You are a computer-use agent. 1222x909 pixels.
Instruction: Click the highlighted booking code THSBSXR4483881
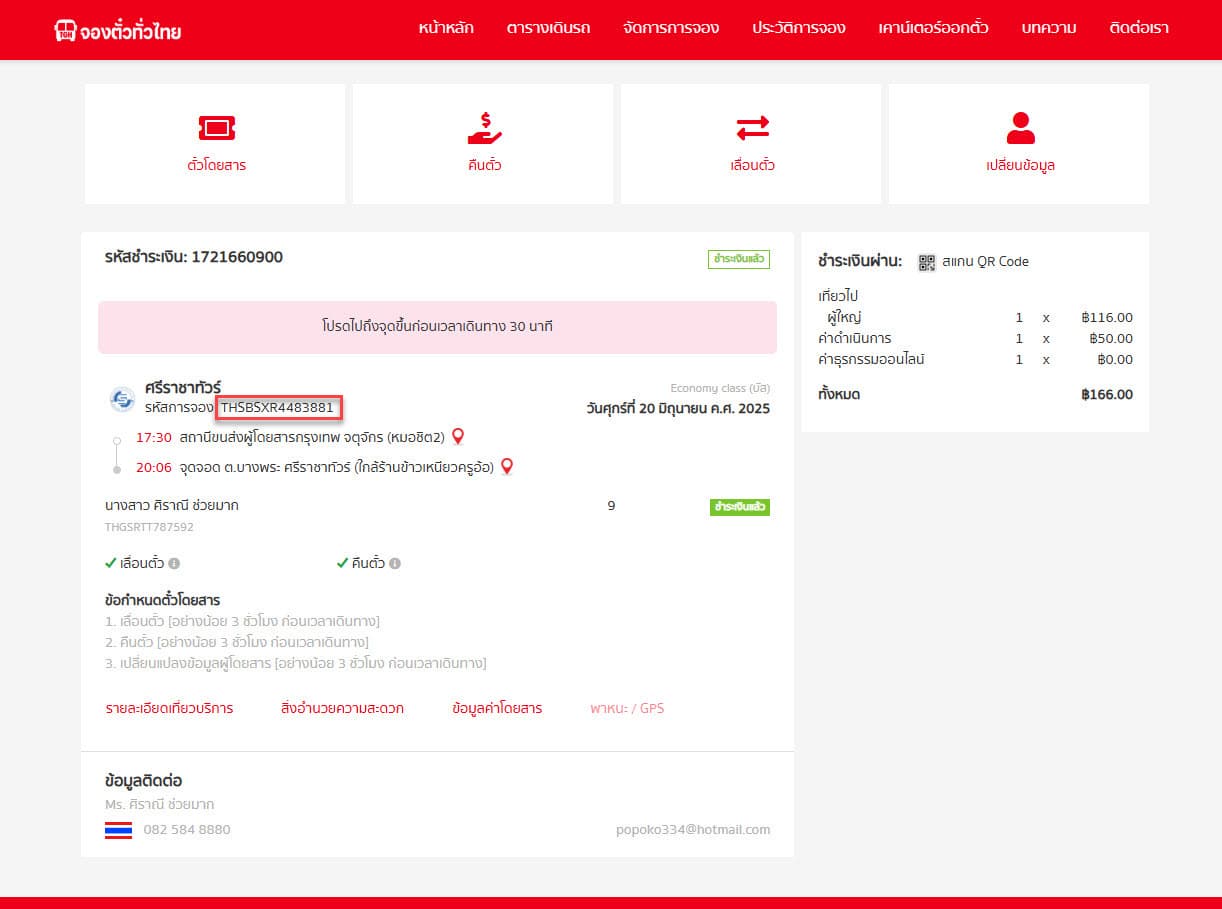[279, 407]
